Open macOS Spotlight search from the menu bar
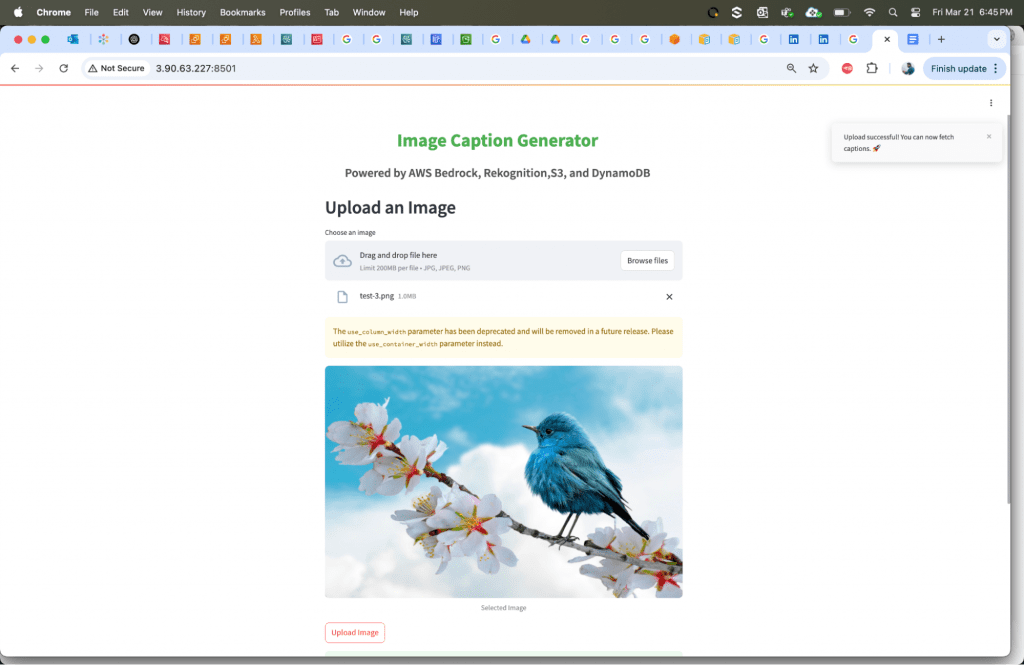 pos(892,12)
